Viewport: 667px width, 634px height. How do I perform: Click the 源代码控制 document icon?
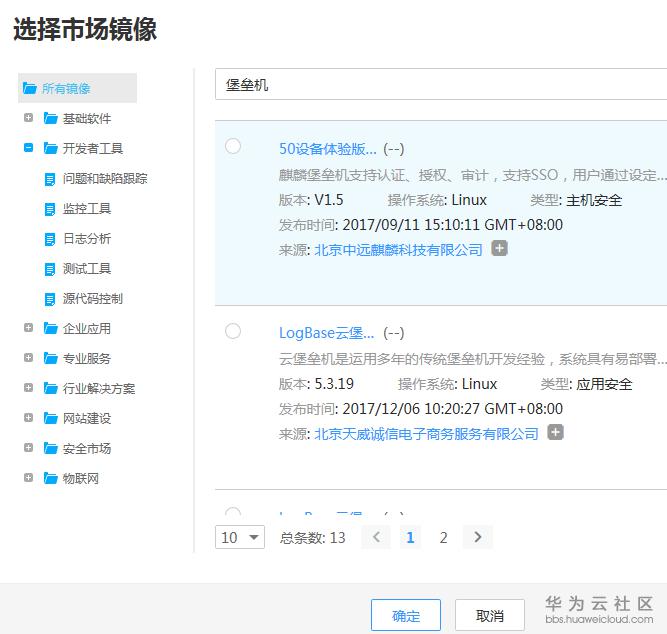50,299
